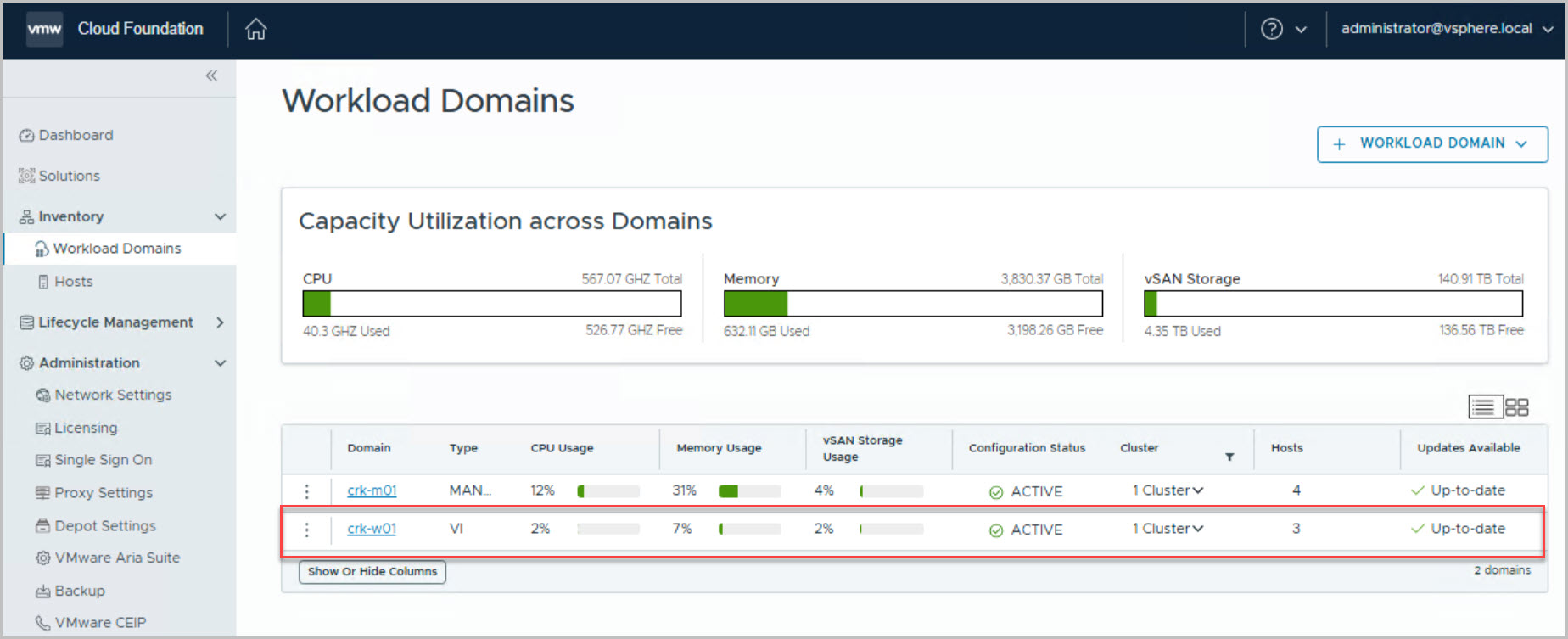
Task: Open administrator@vsphere.local user menu
Action: click(x=1446, y=29)
